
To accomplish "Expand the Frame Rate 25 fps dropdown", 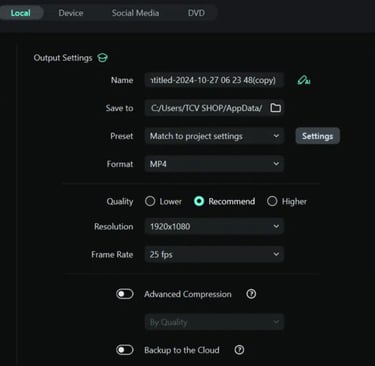I will pos(214,254).
